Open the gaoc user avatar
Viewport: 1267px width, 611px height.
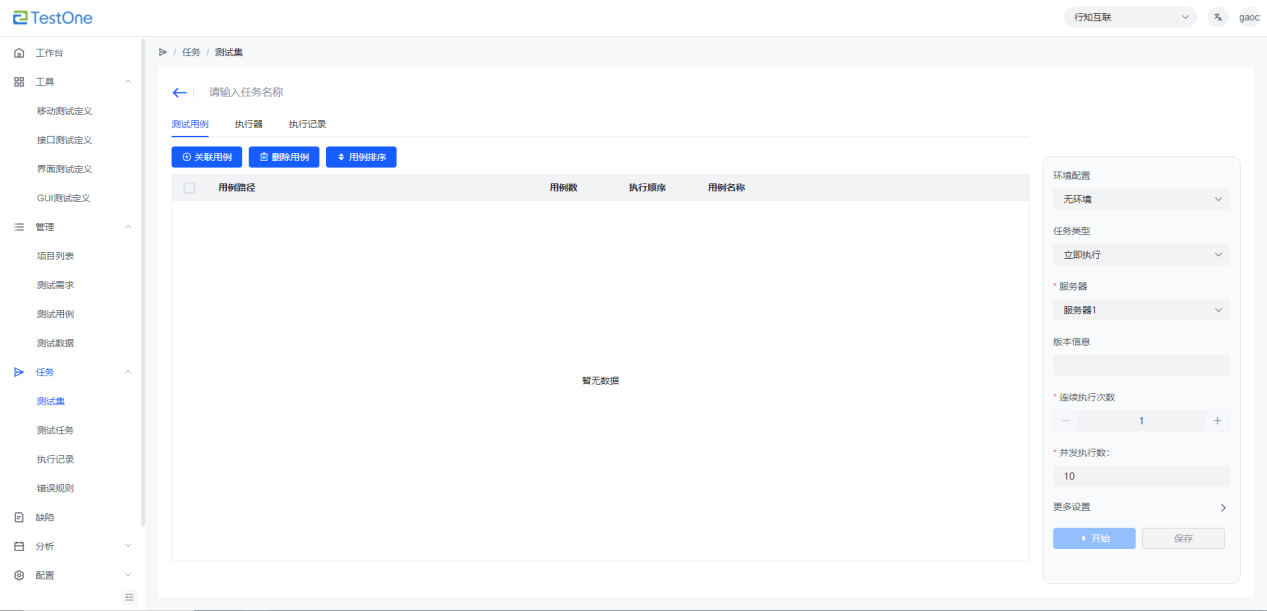point(1249,17)
